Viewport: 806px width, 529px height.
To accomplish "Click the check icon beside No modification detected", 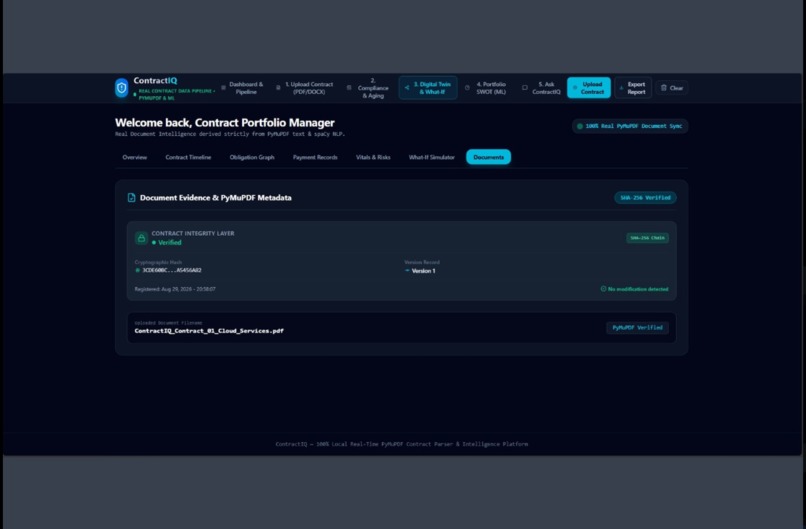I will click(x=603, y=289).
